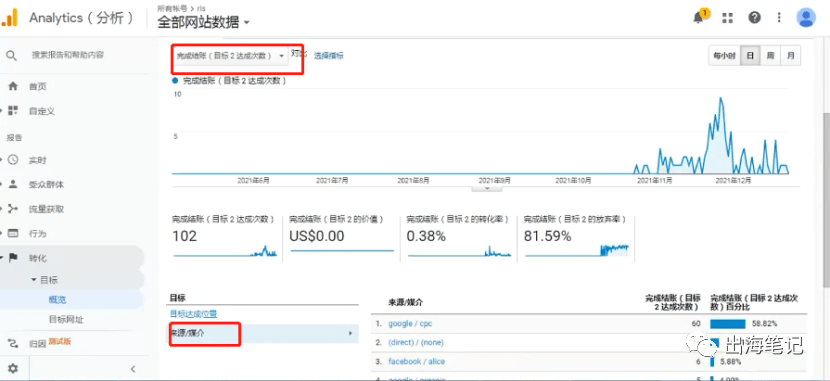Expand the 自定义 sidebar section
Viewport: 830px width, 381px height.
42,111
